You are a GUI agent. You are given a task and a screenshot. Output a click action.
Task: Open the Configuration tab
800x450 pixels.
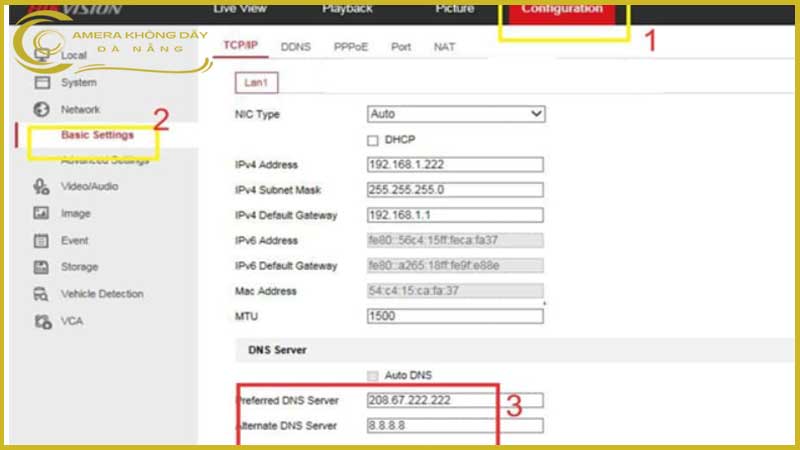point(562,12)
